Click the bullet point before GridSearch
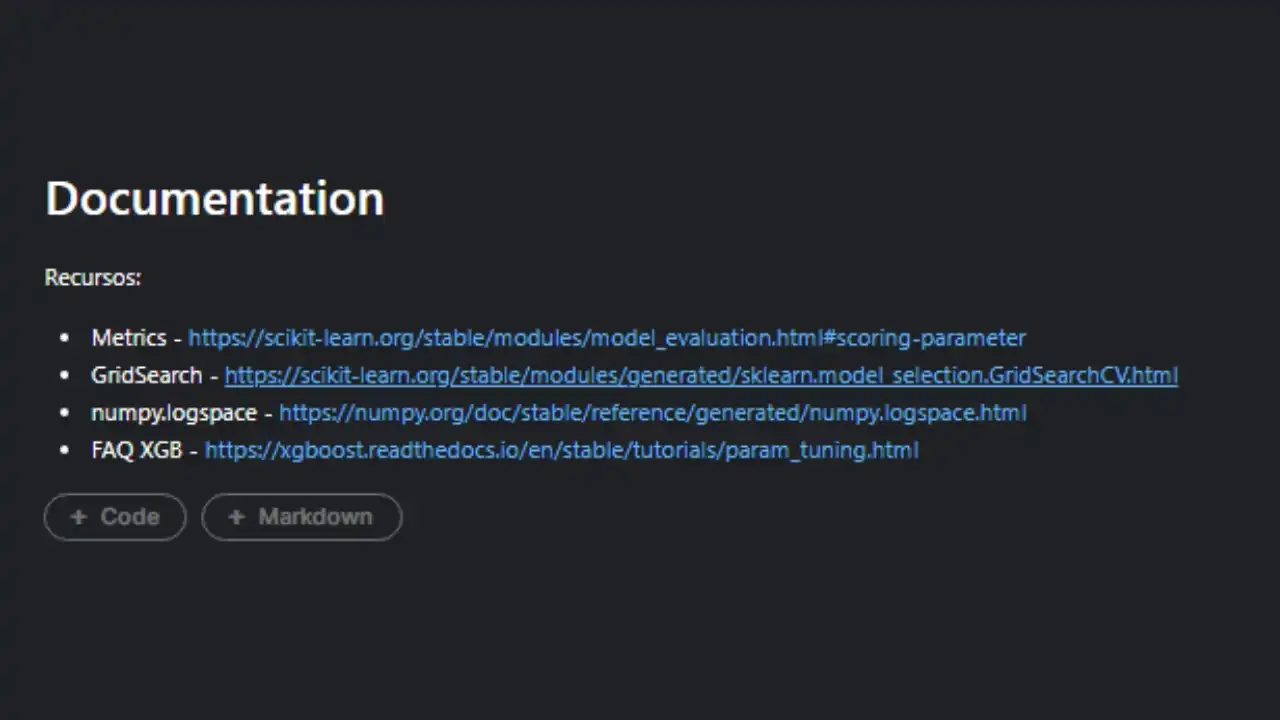The image size is (1280, 720). click(x=65, y=376)
